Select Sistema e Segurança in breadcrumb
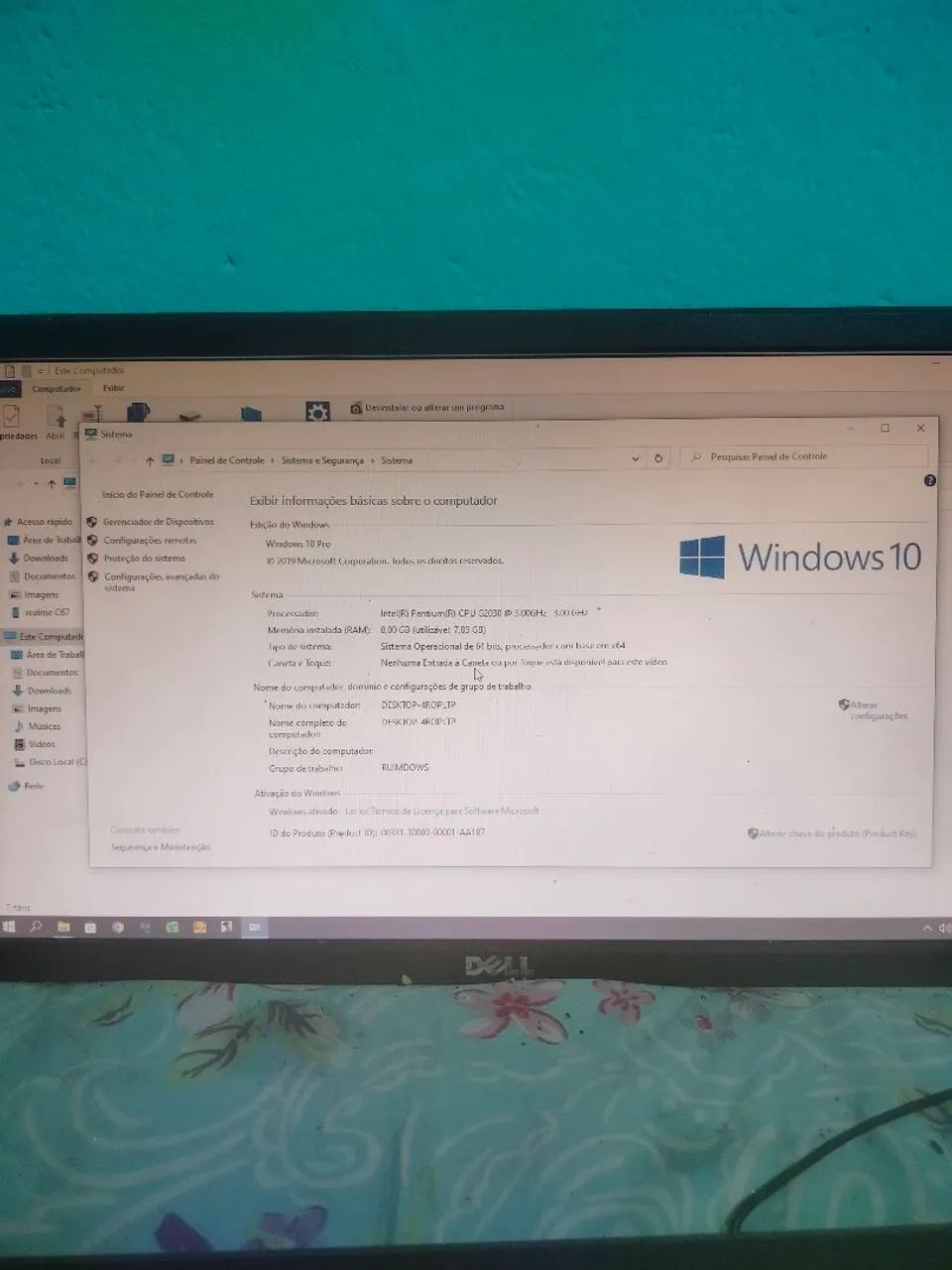The height and width of the screenshot is (1270, 952). point(322,460)
